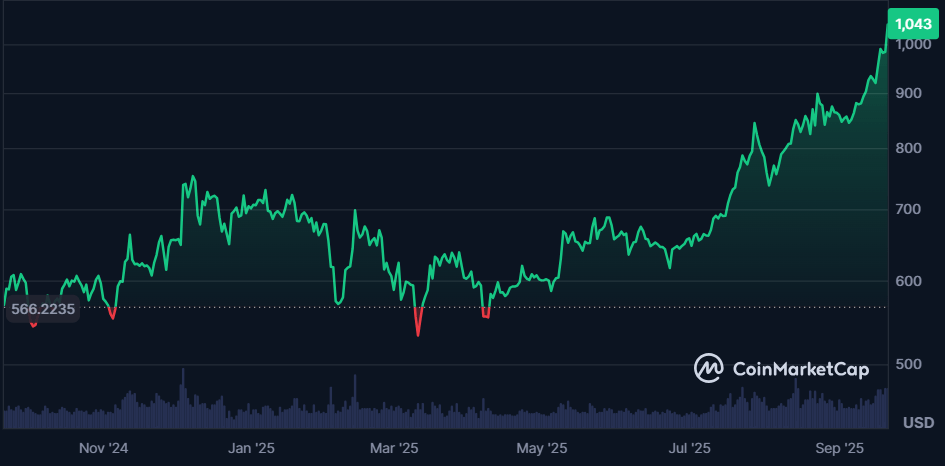Click the 600 price axis label

(x=908, y=281)
